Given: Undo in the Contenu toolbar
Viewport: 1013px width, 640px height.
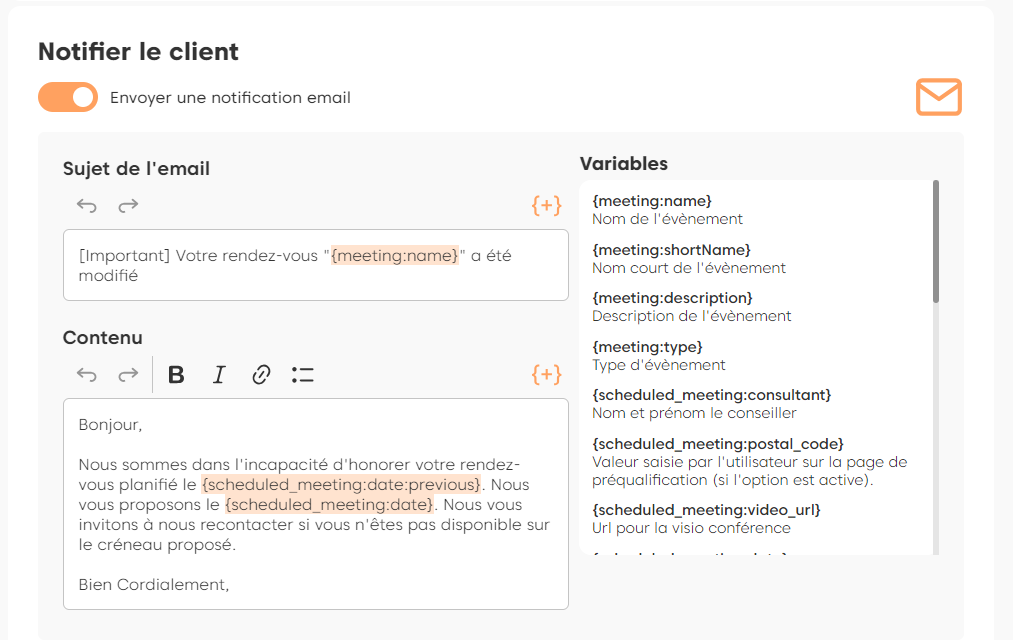Looking at the screenshot, I should 87,375.
